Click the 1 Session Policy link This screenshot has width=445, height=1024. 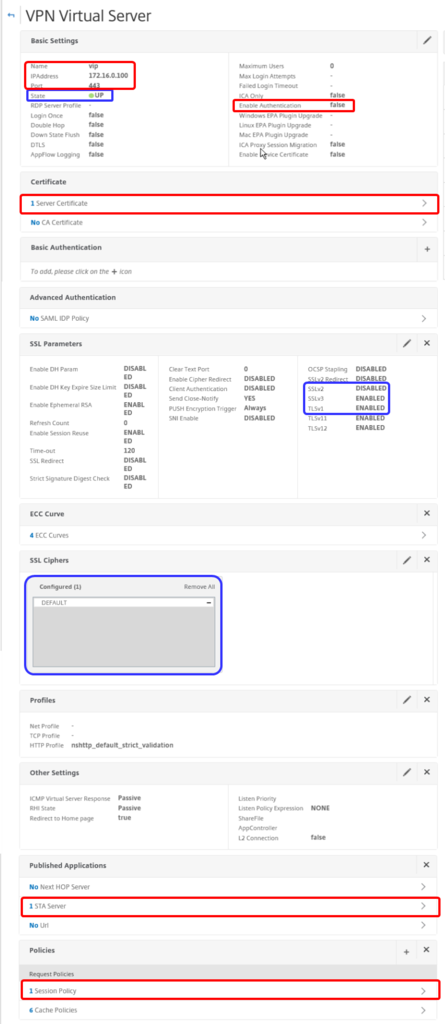[x=53, y=991]
